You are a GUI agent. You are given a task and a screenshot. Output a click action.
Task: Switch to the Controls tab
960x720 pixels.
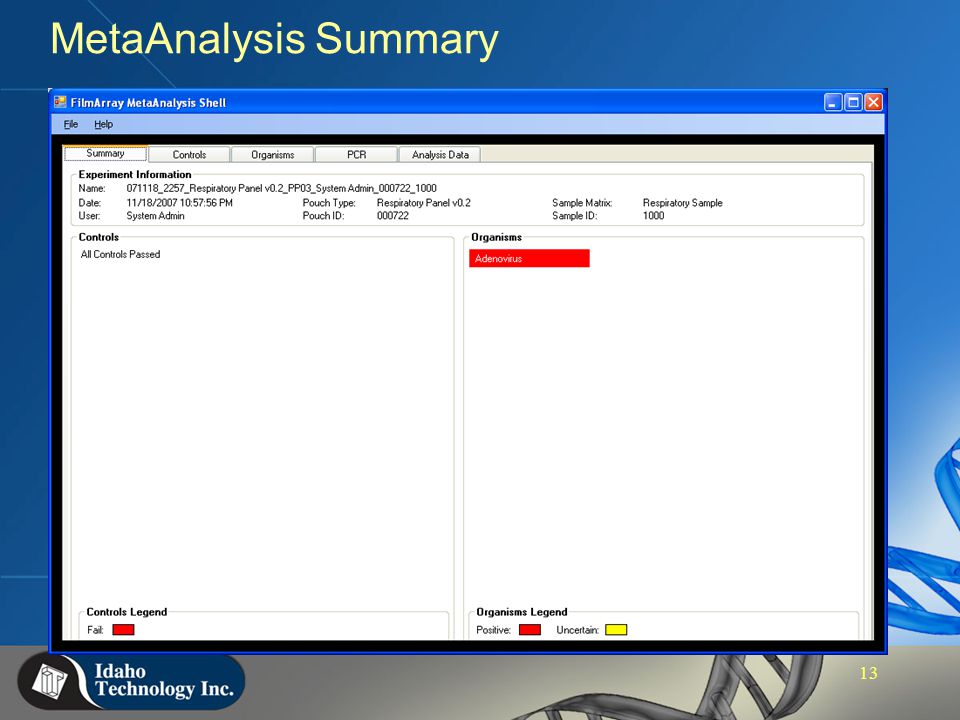pos(189,155)
